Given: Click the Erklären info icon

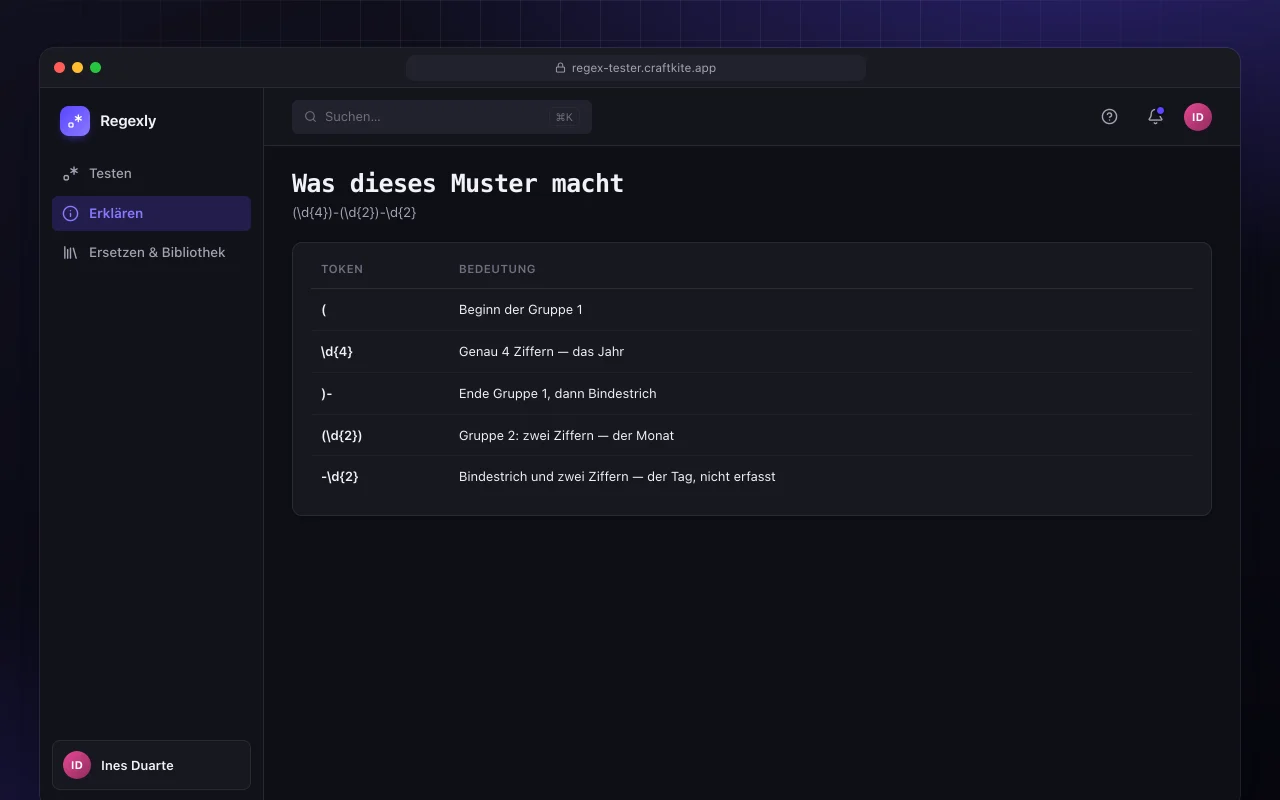Looking at the screenshot, I should (x=70, y=213).
